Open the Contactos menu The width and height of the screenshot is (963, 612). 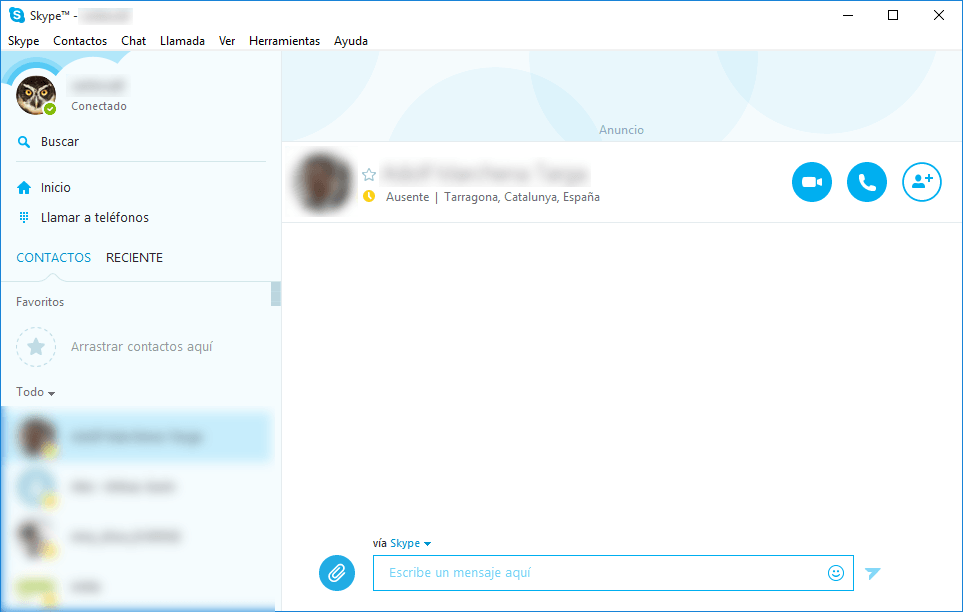click(80, 41)
